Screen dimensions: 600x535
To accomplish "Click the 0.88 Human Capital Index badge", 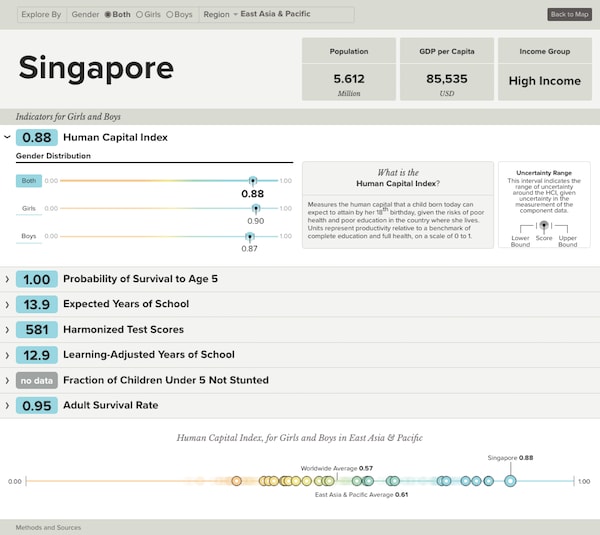I will pos(37,137).
